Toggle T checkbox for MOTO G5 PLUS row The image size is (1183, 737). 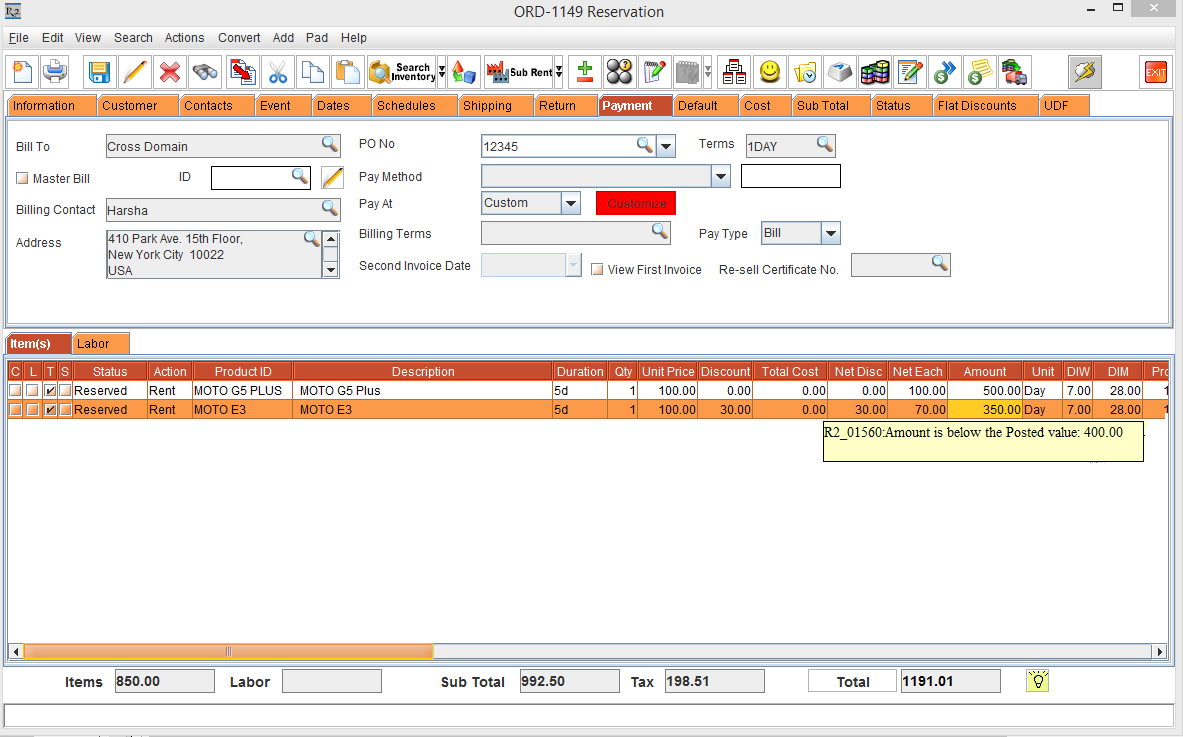50,391
